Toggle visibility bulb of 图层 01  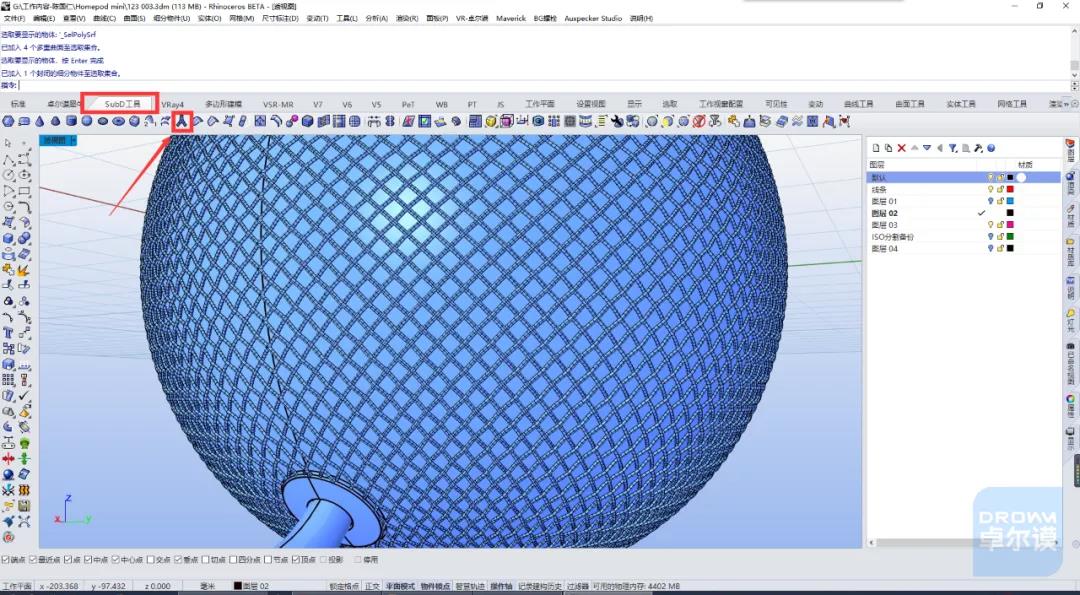[x=990, y=201]
